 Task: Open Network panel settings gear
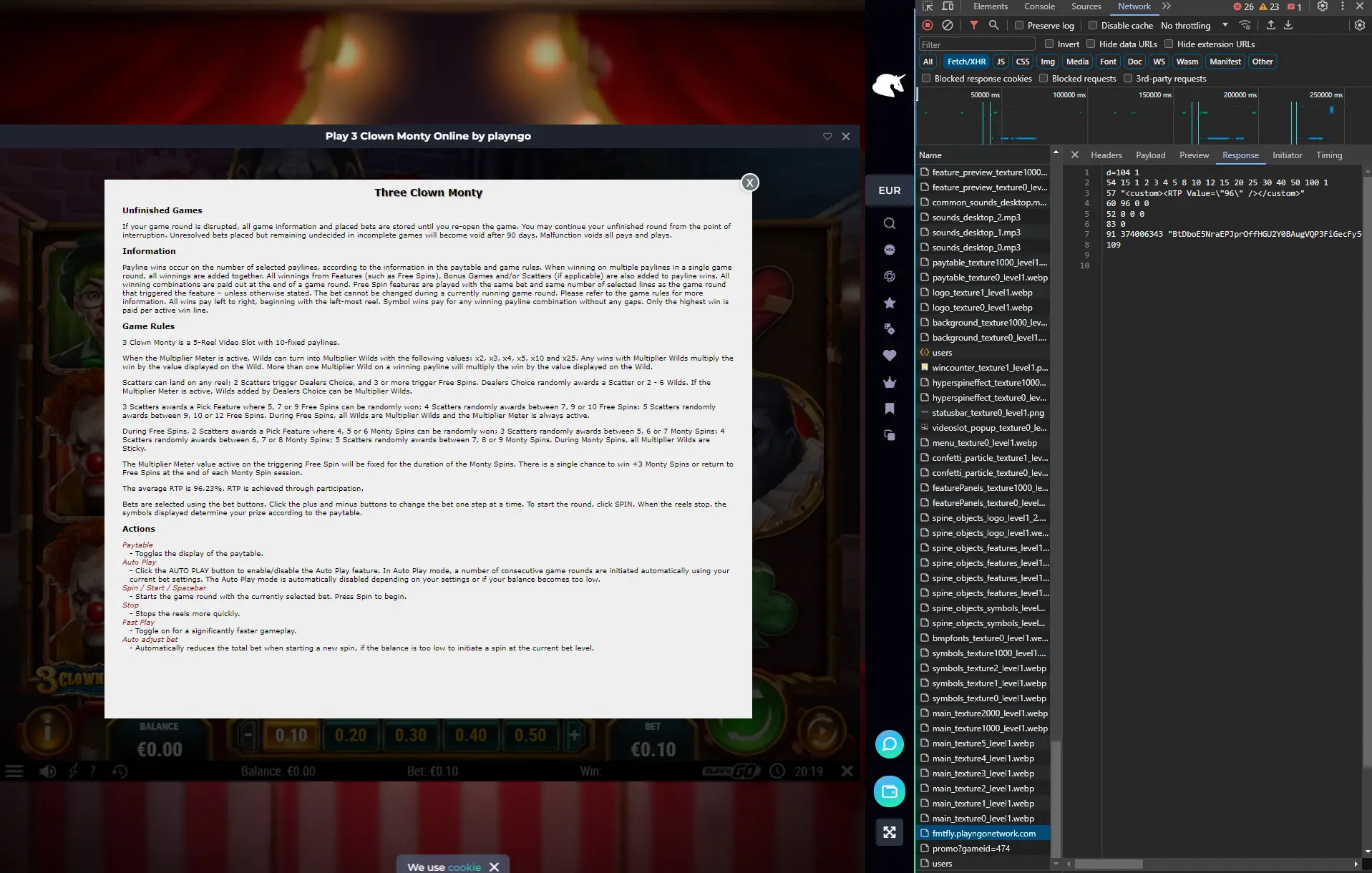click(1360, 25)
